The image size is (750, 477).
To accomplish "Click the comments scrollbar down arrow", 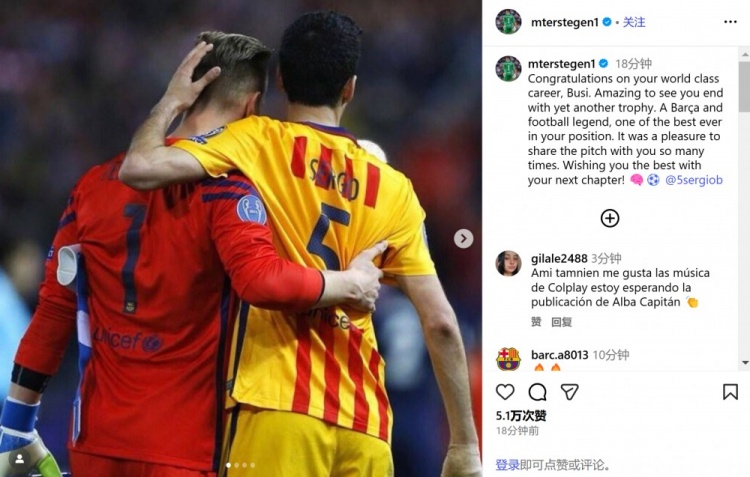I will point(745,363).
